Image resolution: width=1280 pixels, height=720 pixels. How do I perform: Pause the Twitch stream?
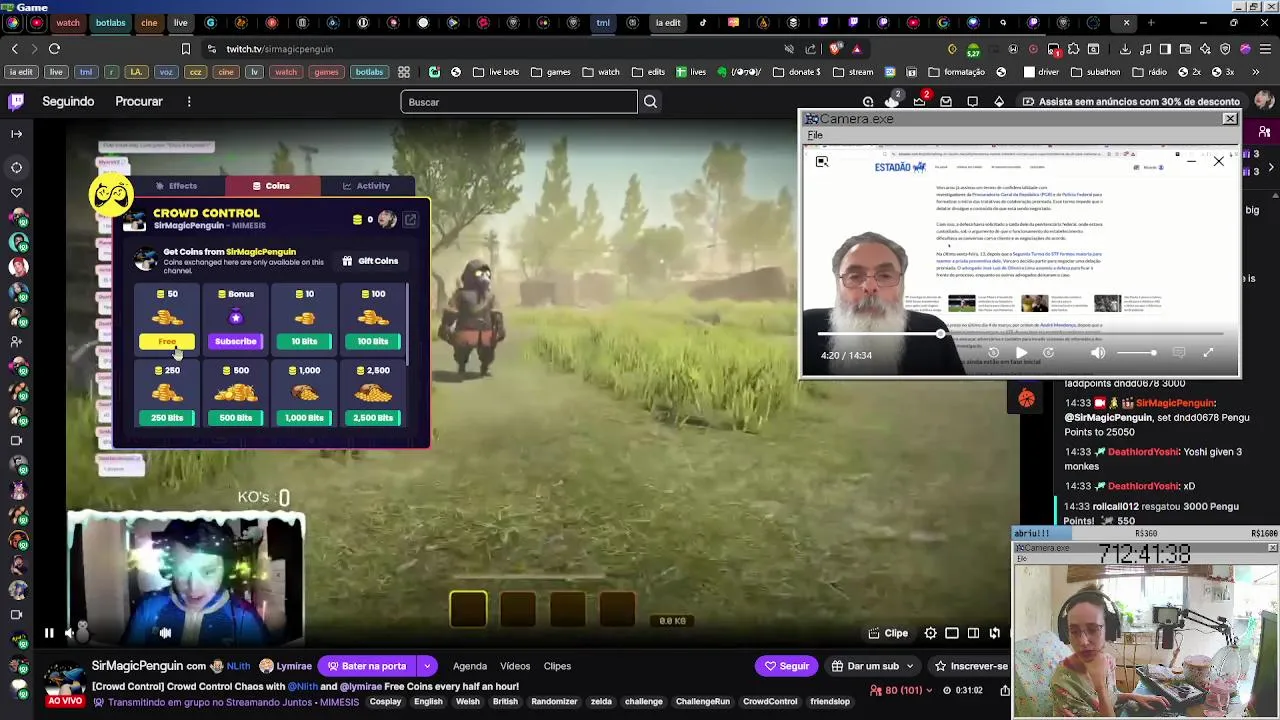pyautogui.click(x=48, y=632)
